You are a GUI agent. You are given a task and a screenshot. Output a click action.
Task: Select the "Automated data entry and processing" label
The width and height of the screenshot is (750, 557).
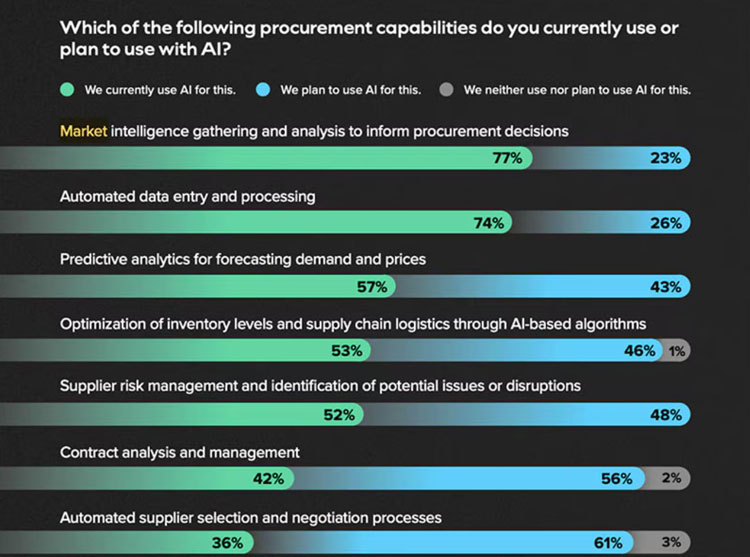tap(187, 196)
